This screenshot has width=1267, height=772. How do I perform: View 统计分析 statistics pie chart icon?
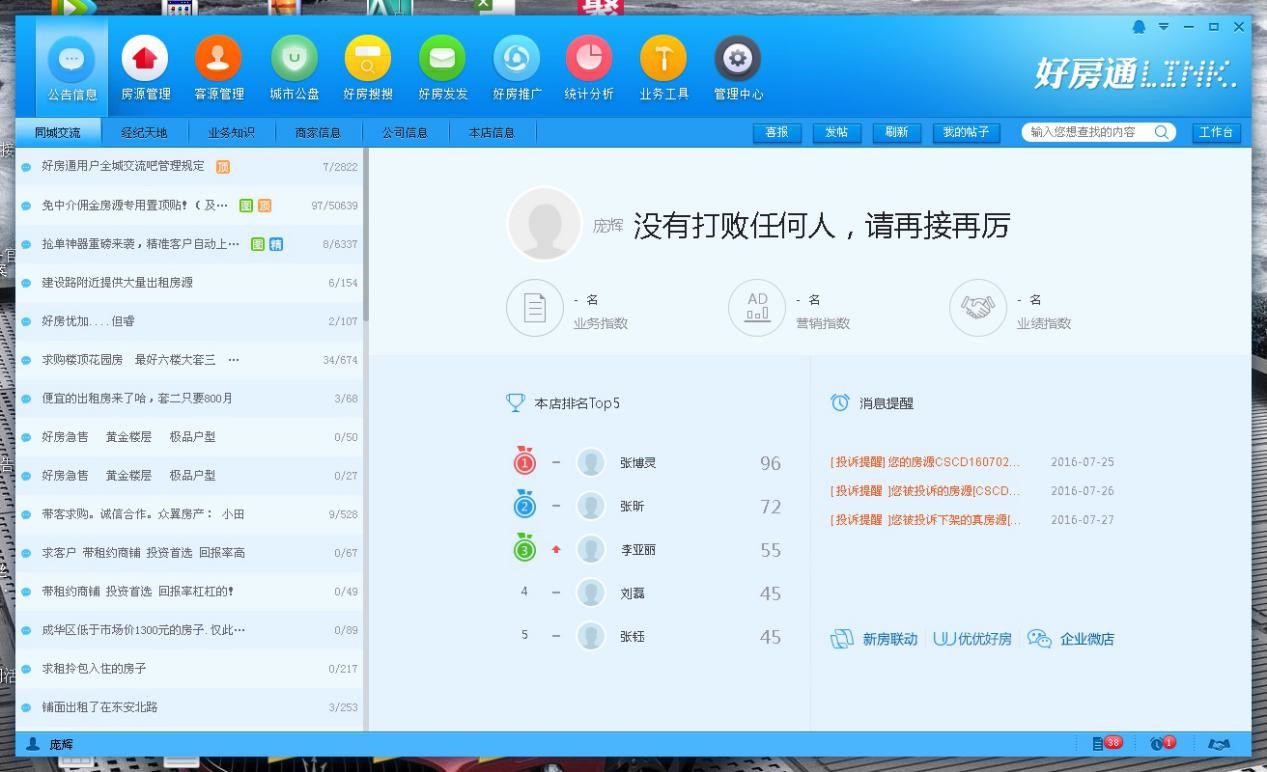[x=589, y=60]
